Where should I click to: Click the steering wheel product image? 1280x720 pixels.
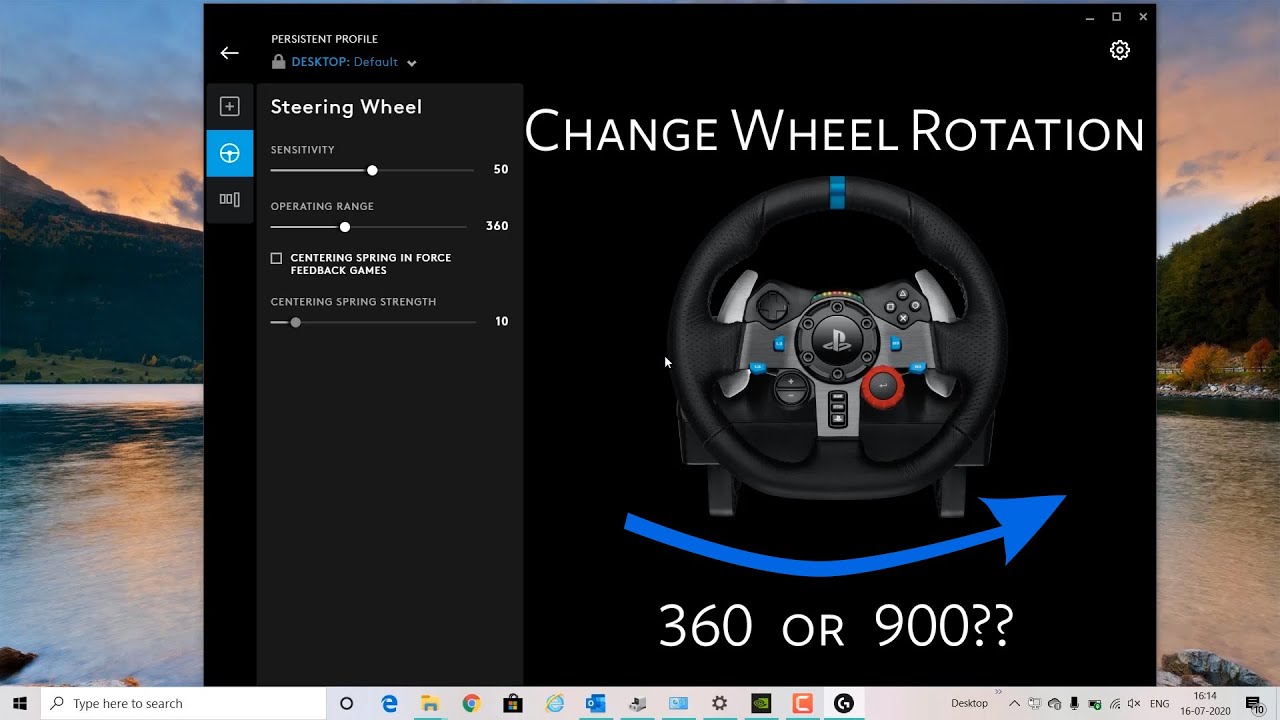(838, 345)
